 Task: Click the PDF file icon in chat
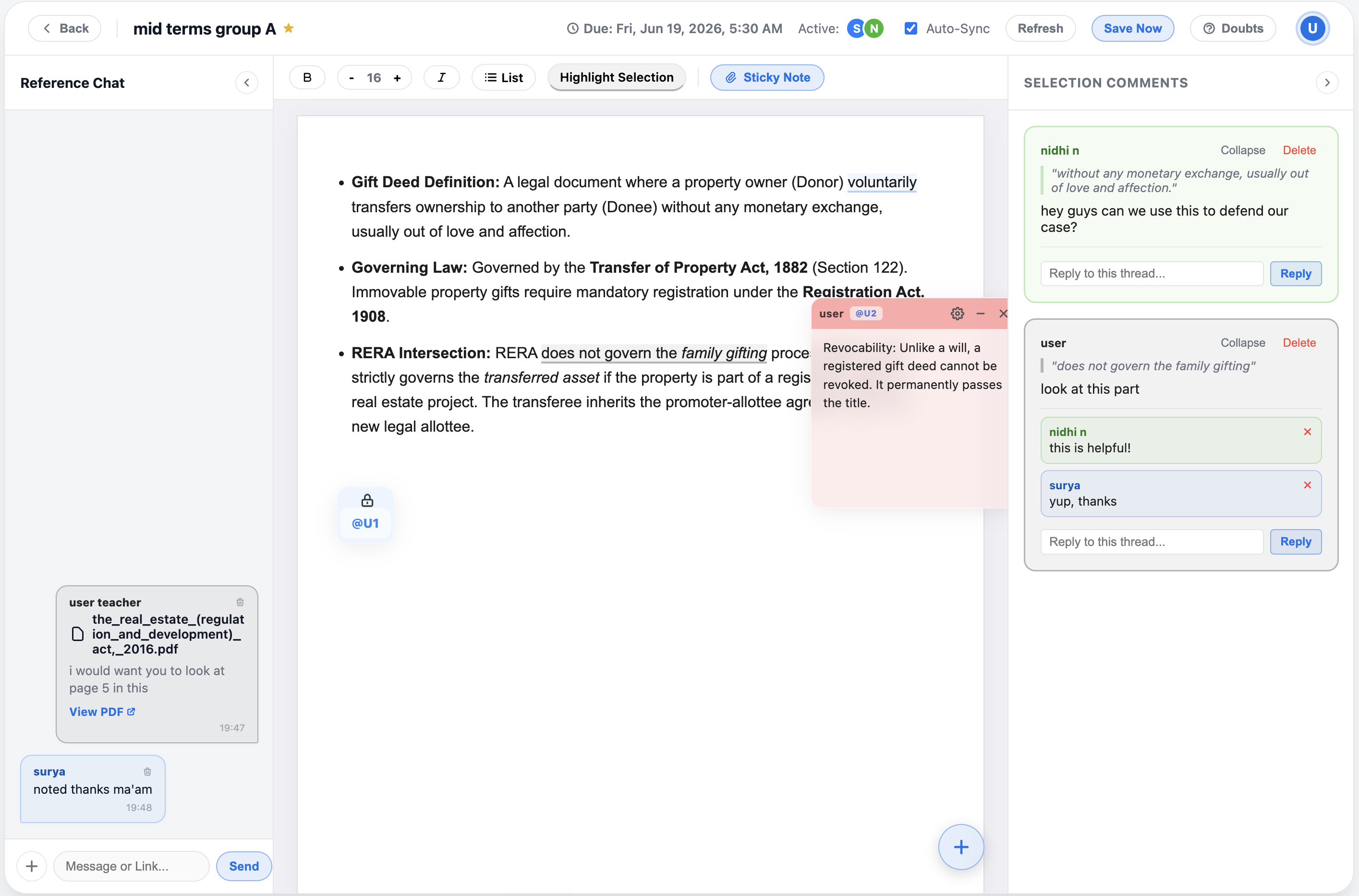click(x=78, y=634)
